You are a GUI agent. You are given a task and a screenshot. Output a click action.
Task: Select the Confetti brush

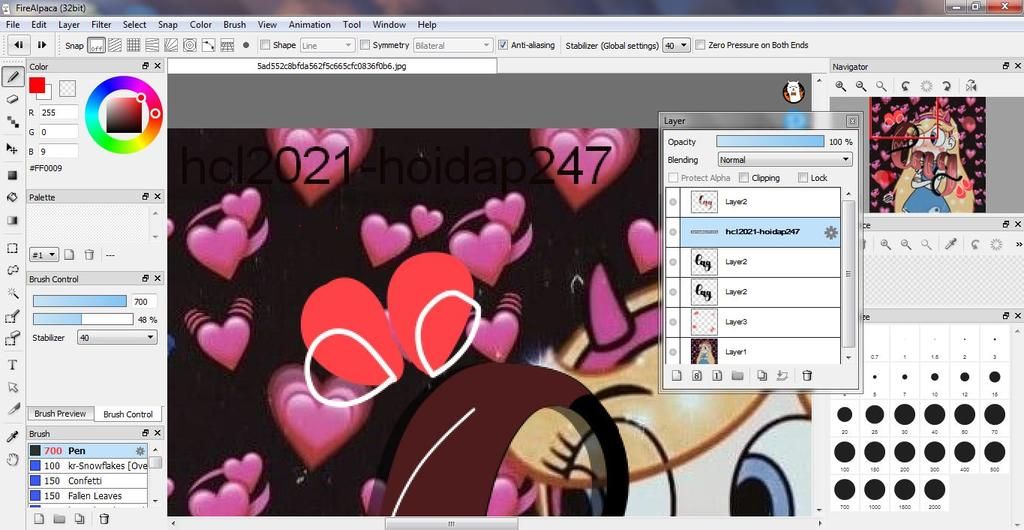click(88, 481)
